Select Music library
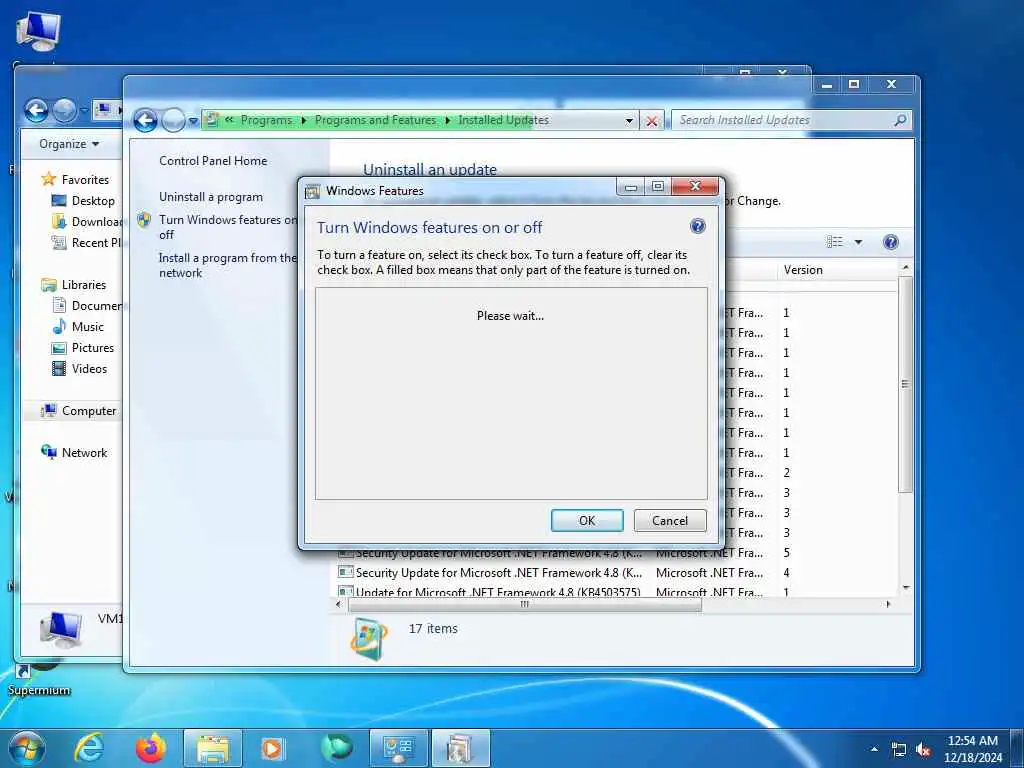Viewport: 1024px width, 768px height. (88, 327)
